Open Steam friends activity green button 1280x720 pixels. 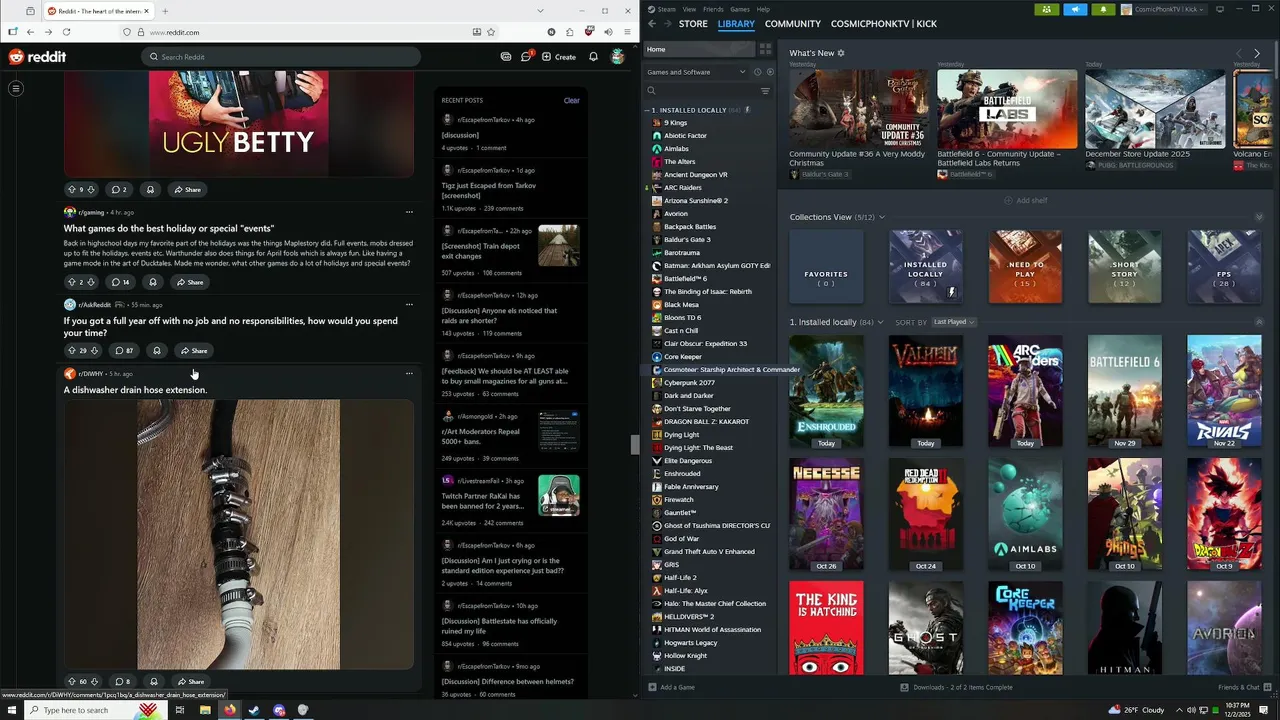pyautogui.click(x=1047, y=9)
